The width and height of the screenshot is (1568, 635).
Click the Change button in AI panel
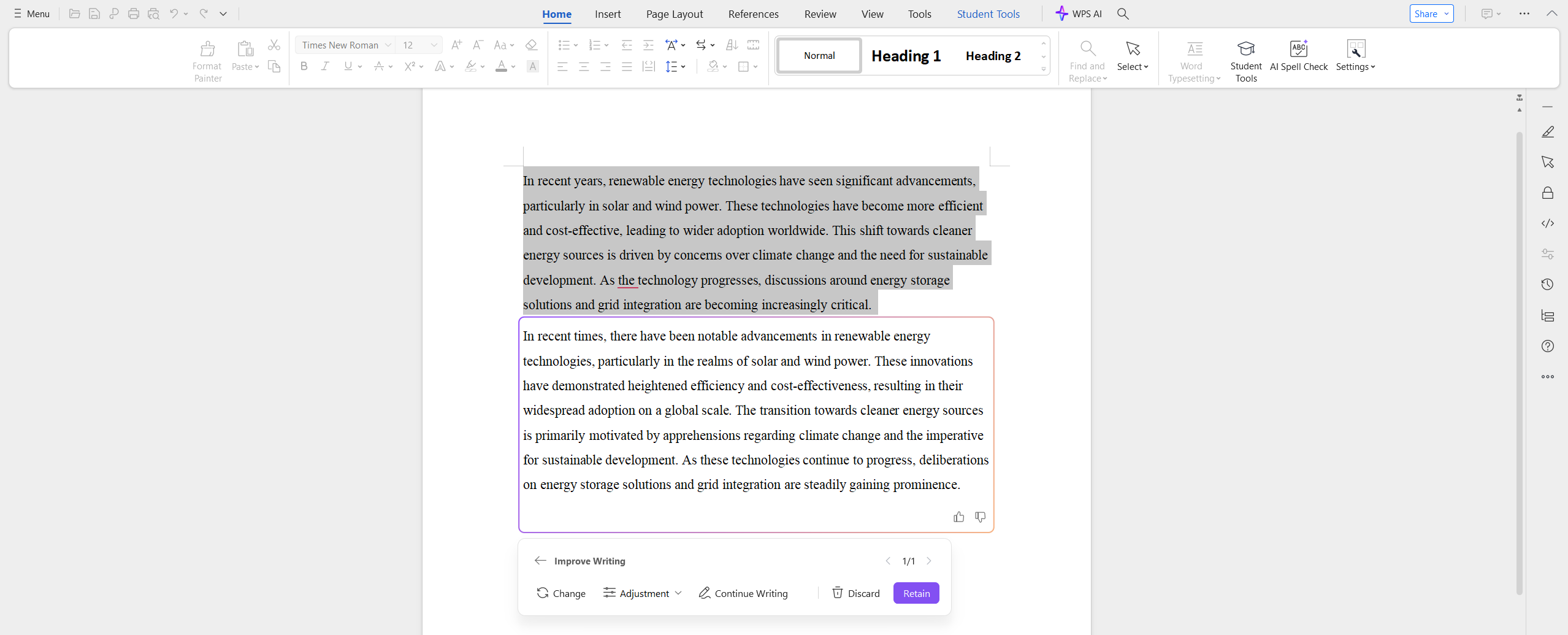point(561,593)
